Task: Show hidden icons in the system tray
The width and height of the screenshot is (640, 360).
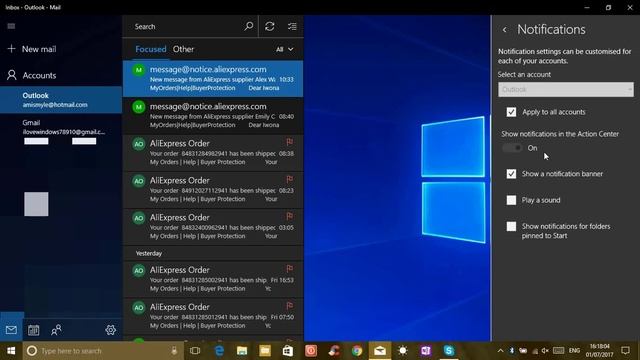Action: tap(500, 351)
